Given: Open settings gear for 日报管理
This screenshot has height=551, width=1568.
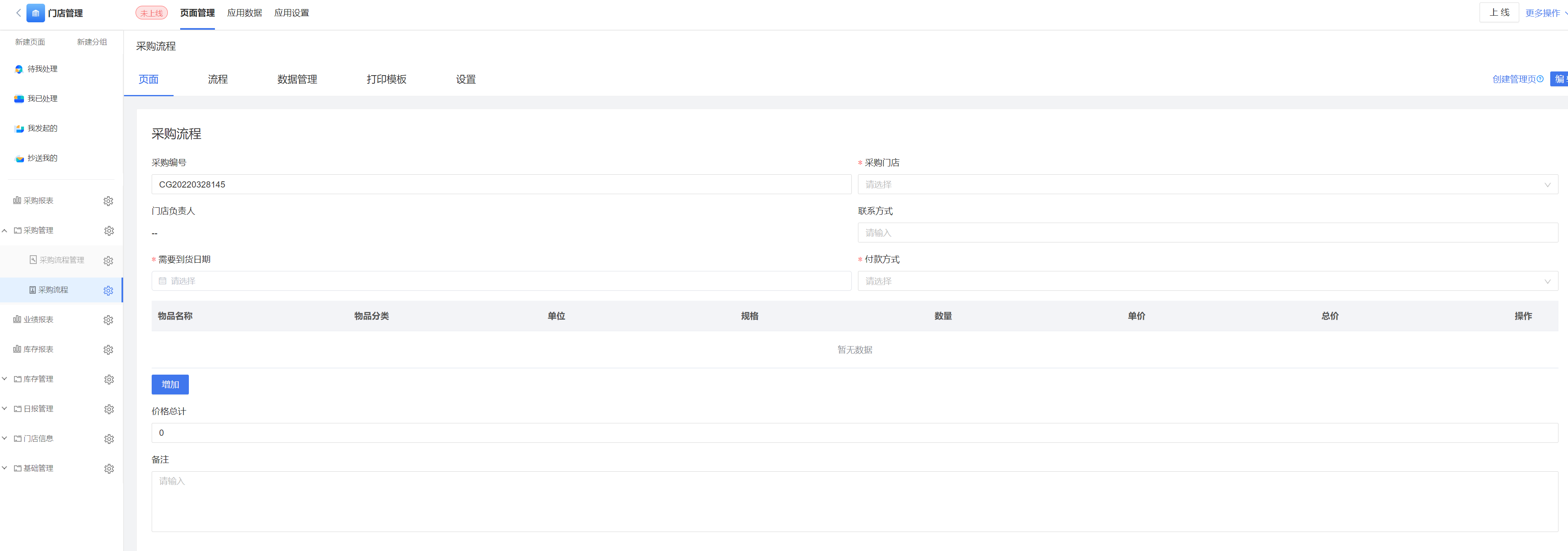Looking at the screenshot, I should point(109,409).
